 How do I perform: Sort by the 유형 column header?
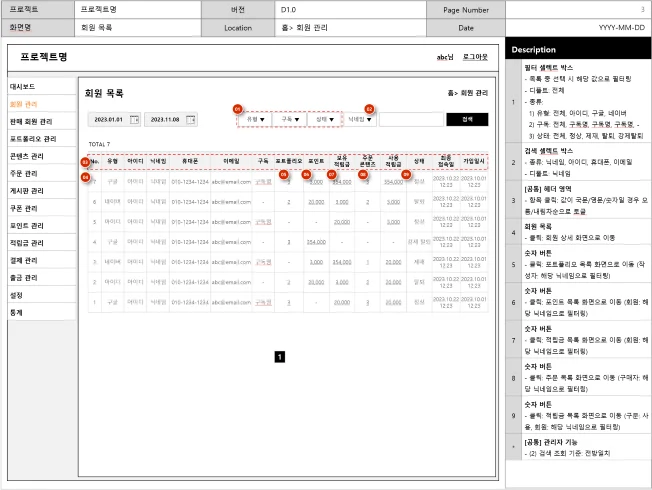112,161
